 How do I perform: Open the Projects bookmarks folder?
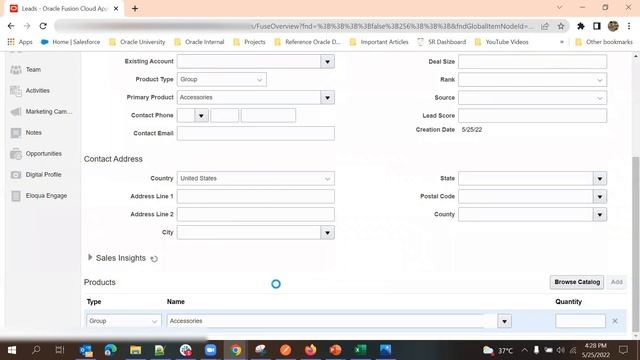(249, 42)
